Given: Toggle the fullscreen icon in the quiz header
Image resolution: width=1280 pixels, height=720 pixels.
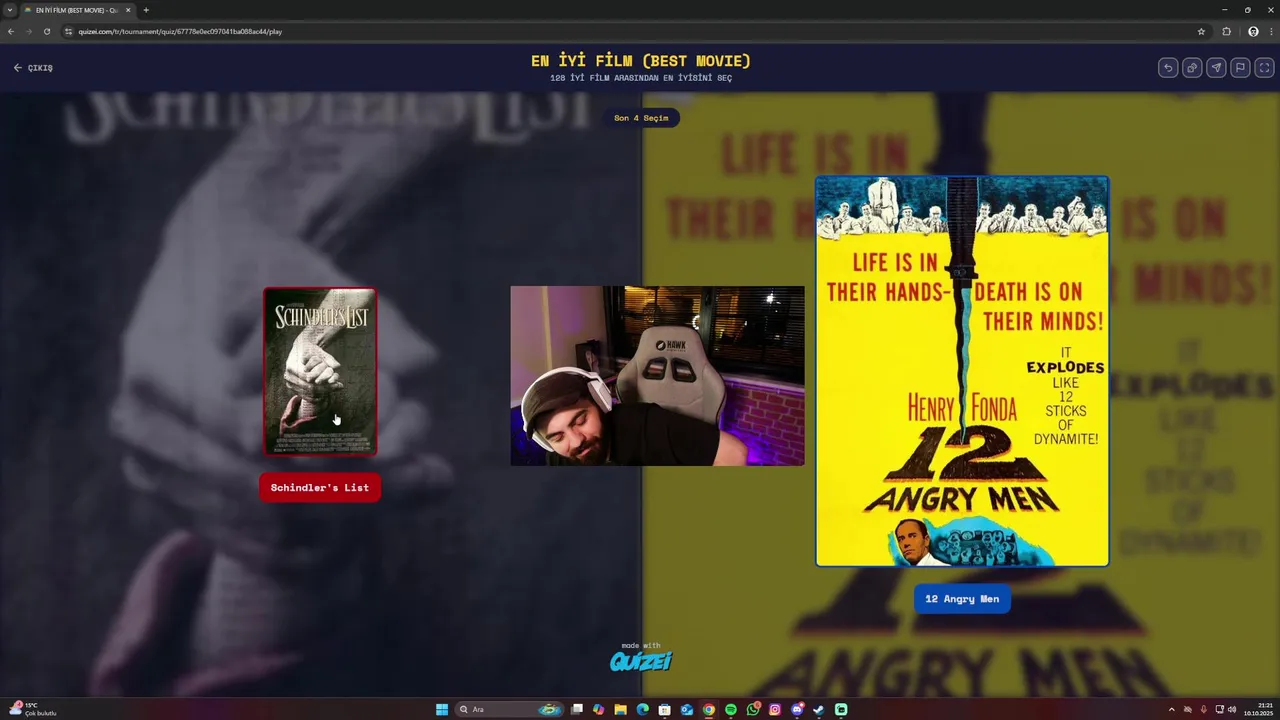Looking at the screenshot, I should 1264,68.
